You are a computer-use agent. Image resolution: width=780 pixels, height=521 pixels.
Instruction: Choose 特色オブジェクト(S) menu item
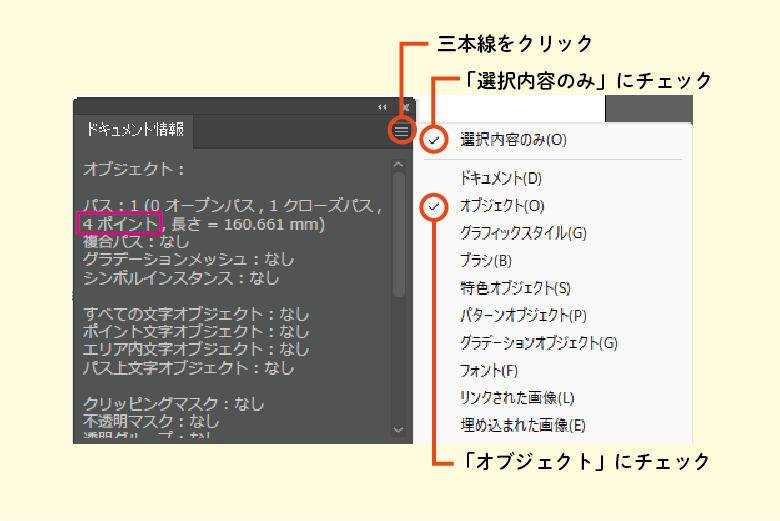pyautogui.click(x=515, y=288)
